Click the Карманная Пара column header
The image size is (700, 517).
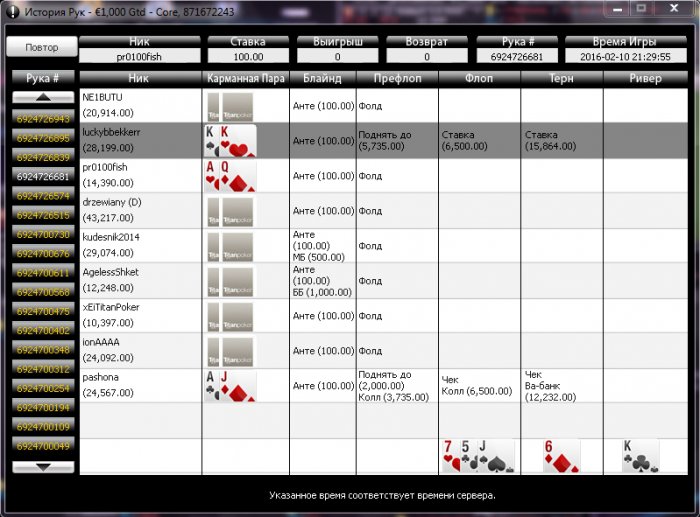[246, 78]
